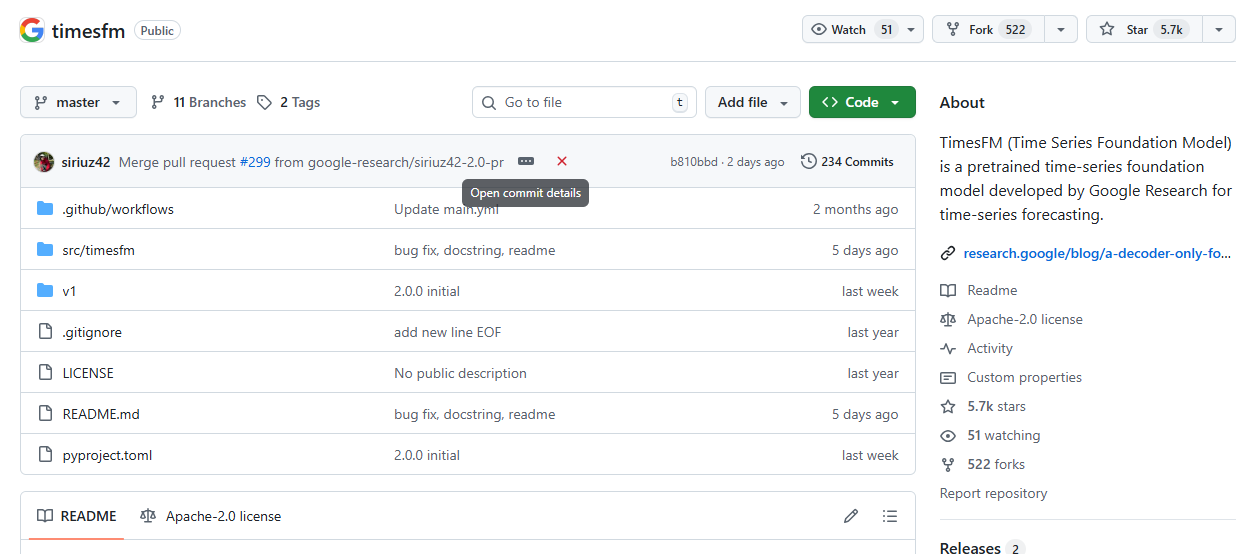1244x554 pixels.
Task: Click the README.md file icon
Action: point(45,414)
